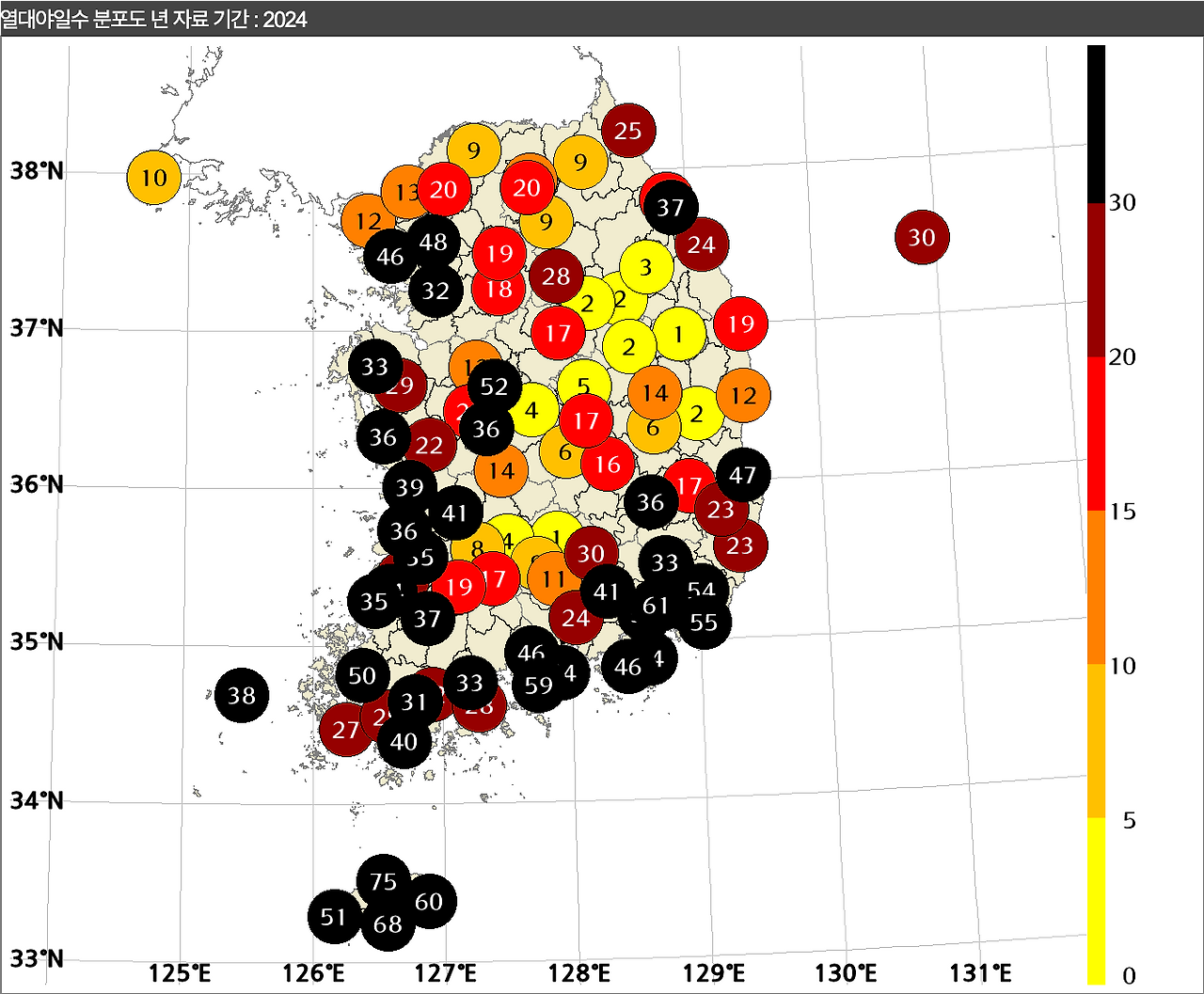
Task: Select the dark red marker labeled 22
Action: coord(429,445)
